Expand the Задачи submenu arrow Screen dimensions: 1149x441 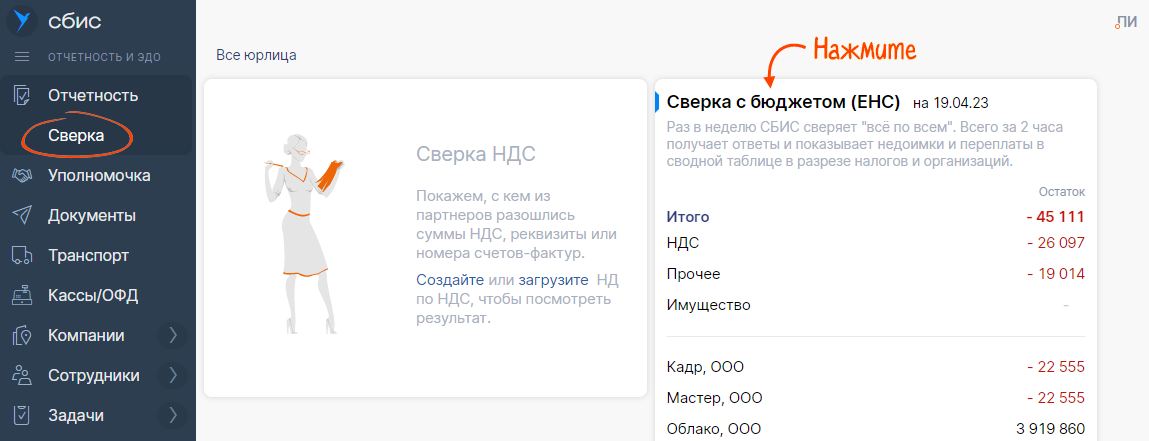pos(173,415)
